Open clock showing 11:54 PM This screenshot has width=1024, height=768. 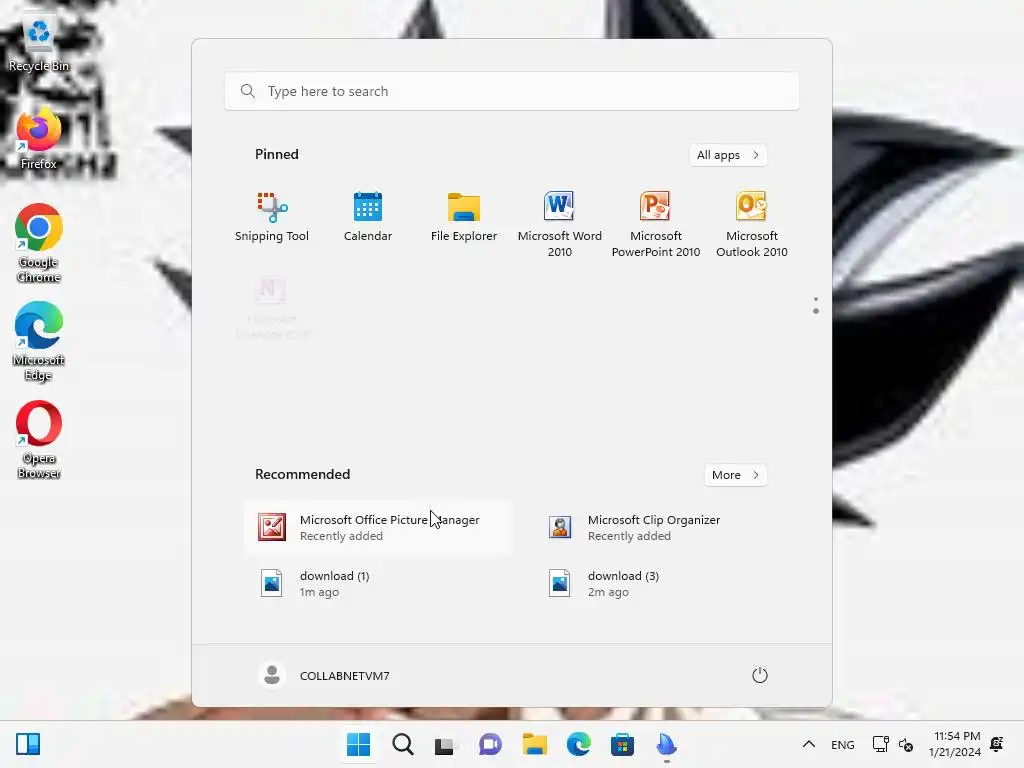click(955, 744)
